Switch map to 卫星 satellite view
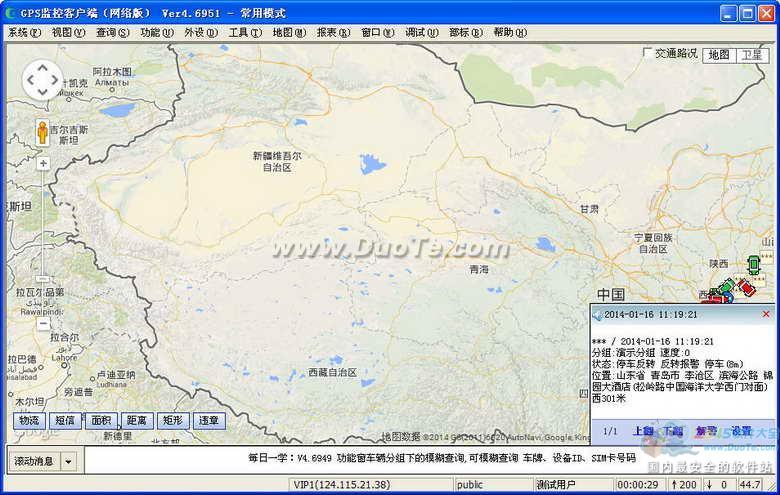 pyautogui.click(x=752, y=55)
